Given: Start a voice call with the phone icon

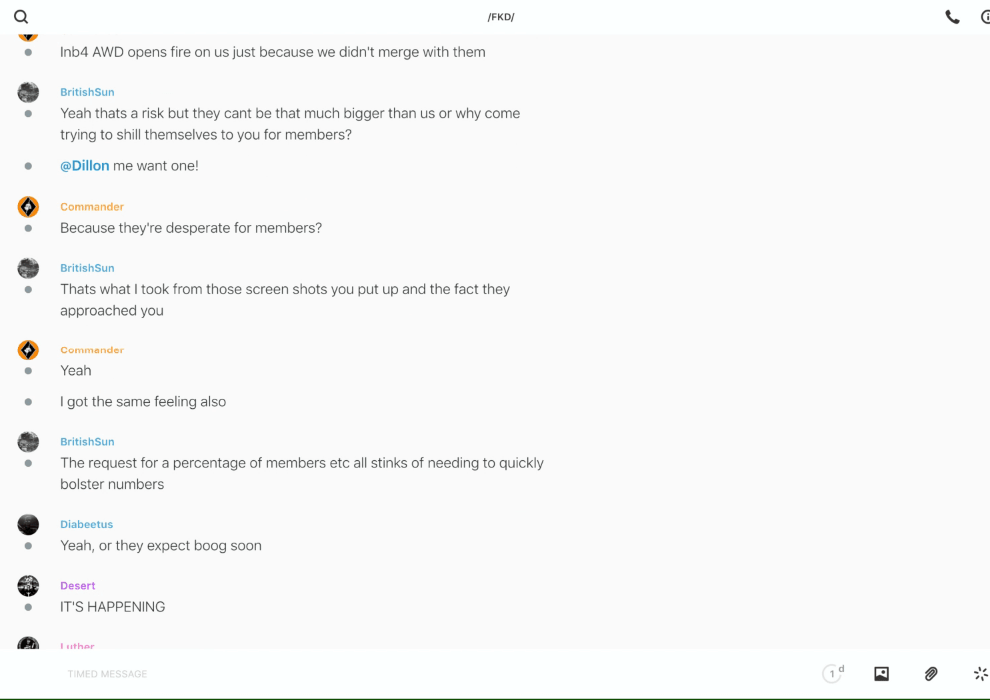Looking at the screenshot, I should 952,17.
